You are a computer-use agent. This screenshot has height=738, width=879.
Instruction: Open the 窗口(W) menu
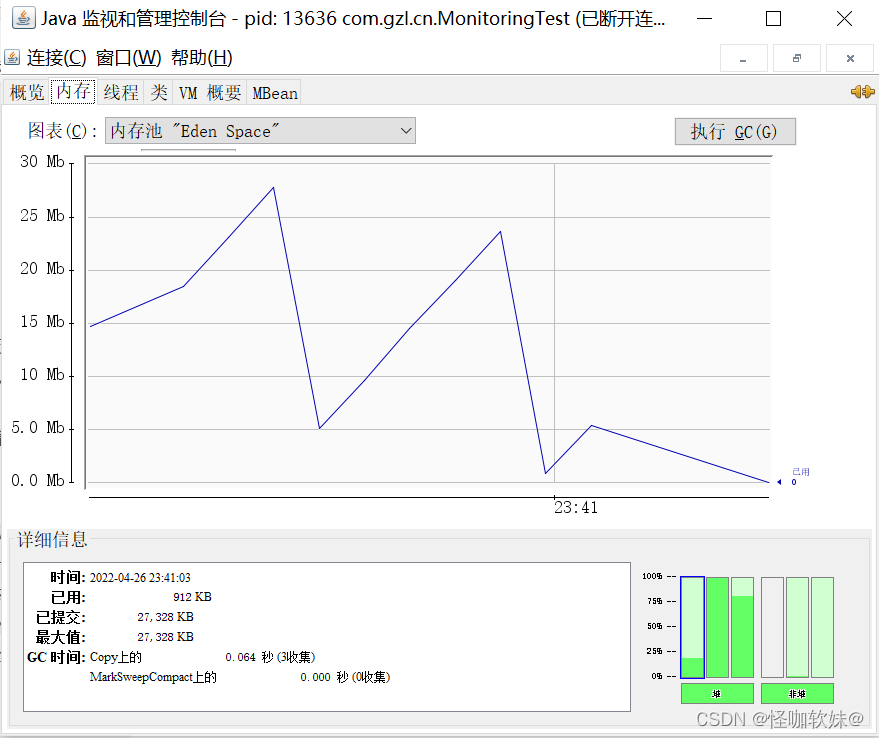tap(128, 58)
